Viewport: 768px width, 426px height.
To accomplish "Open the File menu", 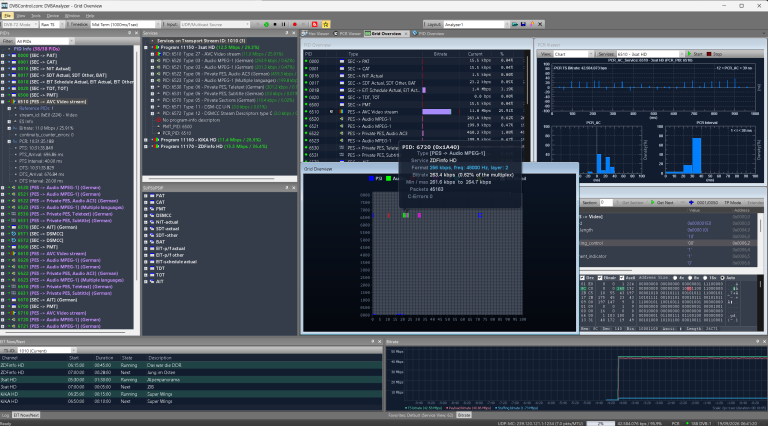I will (x=7, y=16).
